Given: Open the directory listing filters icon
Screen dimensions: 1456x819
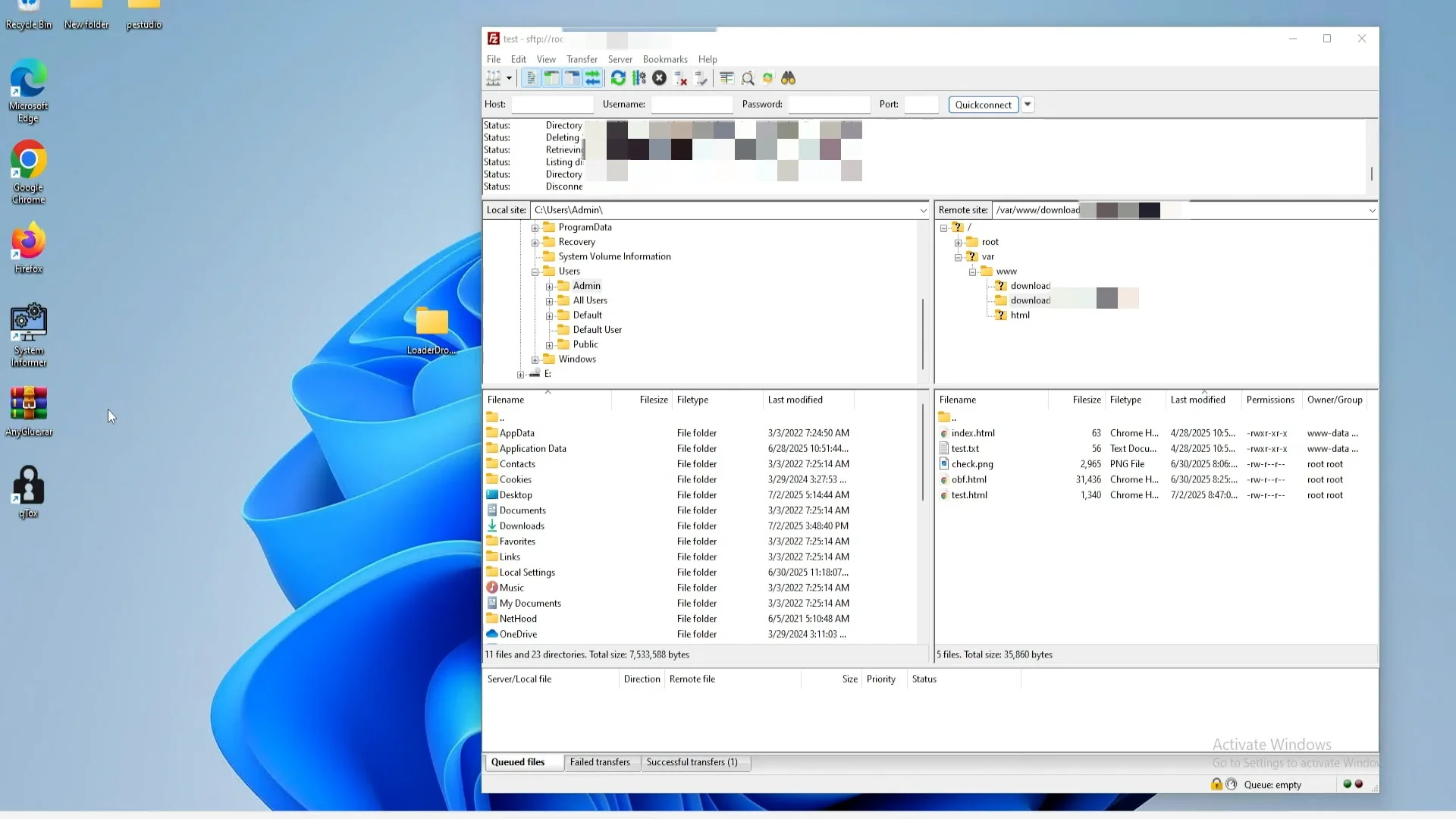Looking at the screenshot, I should pos(726,78).
